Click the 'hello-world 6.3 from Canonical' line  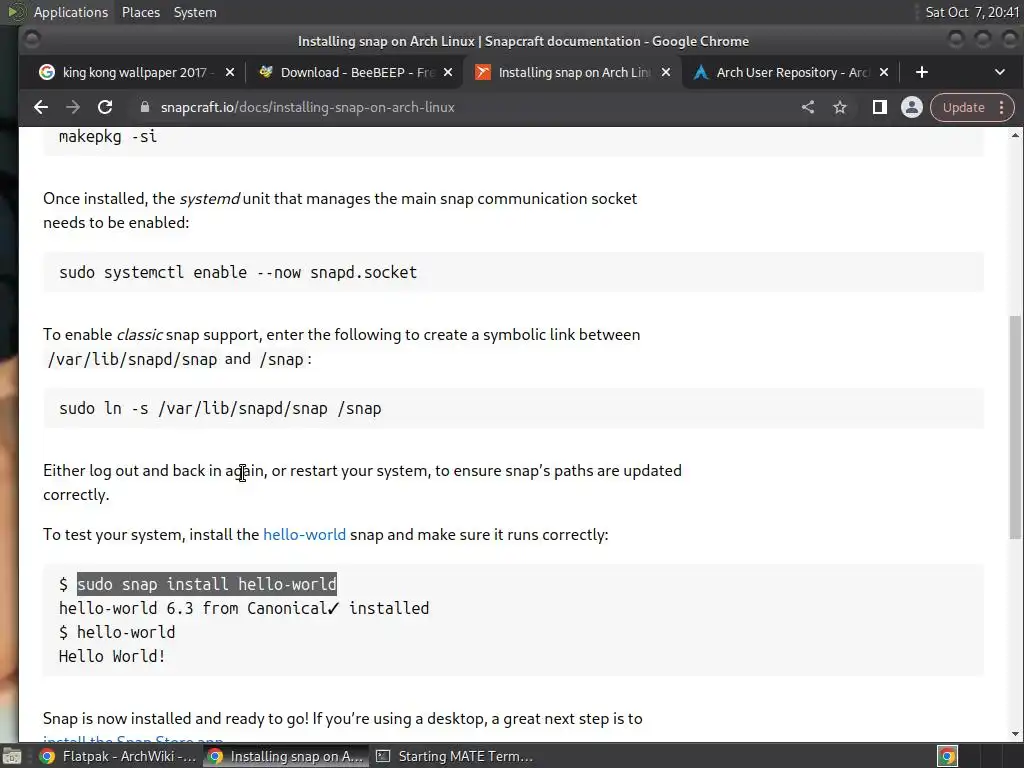tap(244, 608)
